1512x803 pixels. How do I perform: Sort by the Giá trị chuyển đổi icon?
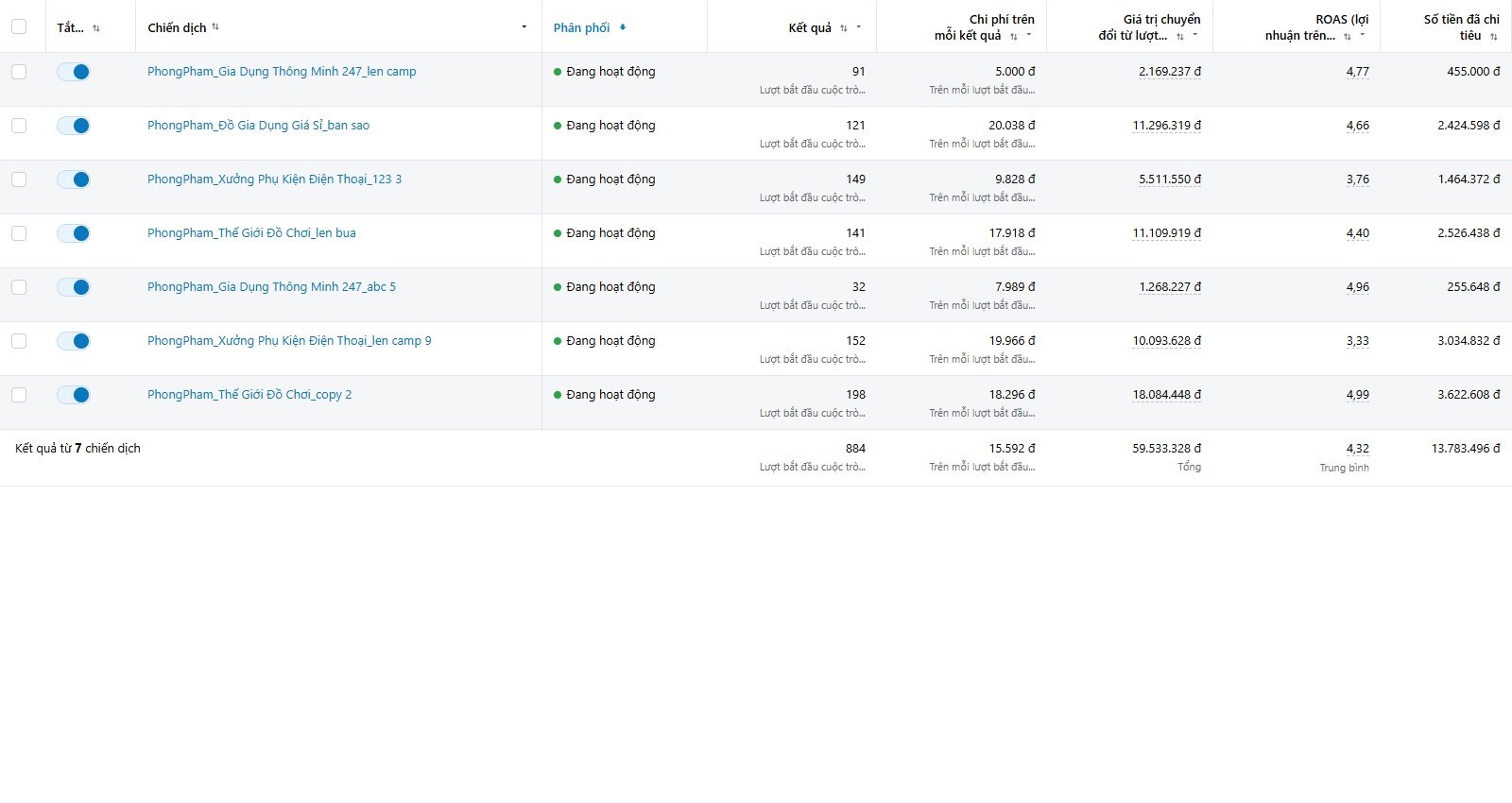click(x=1180, y=36)
